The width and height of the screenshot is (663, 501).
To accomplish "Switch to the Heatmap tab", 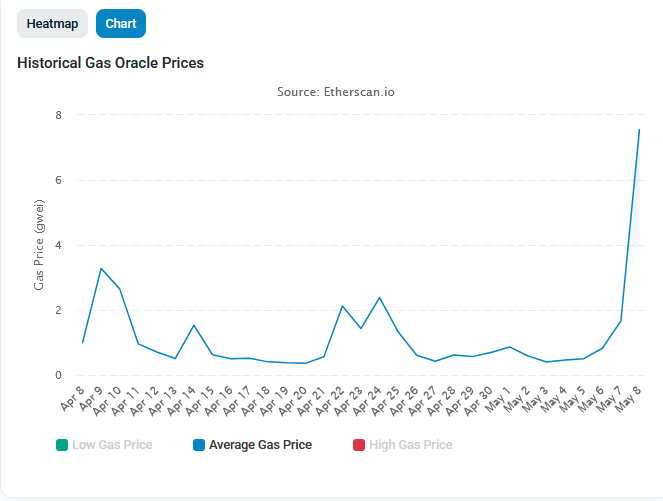I will (x=52, y=24).
